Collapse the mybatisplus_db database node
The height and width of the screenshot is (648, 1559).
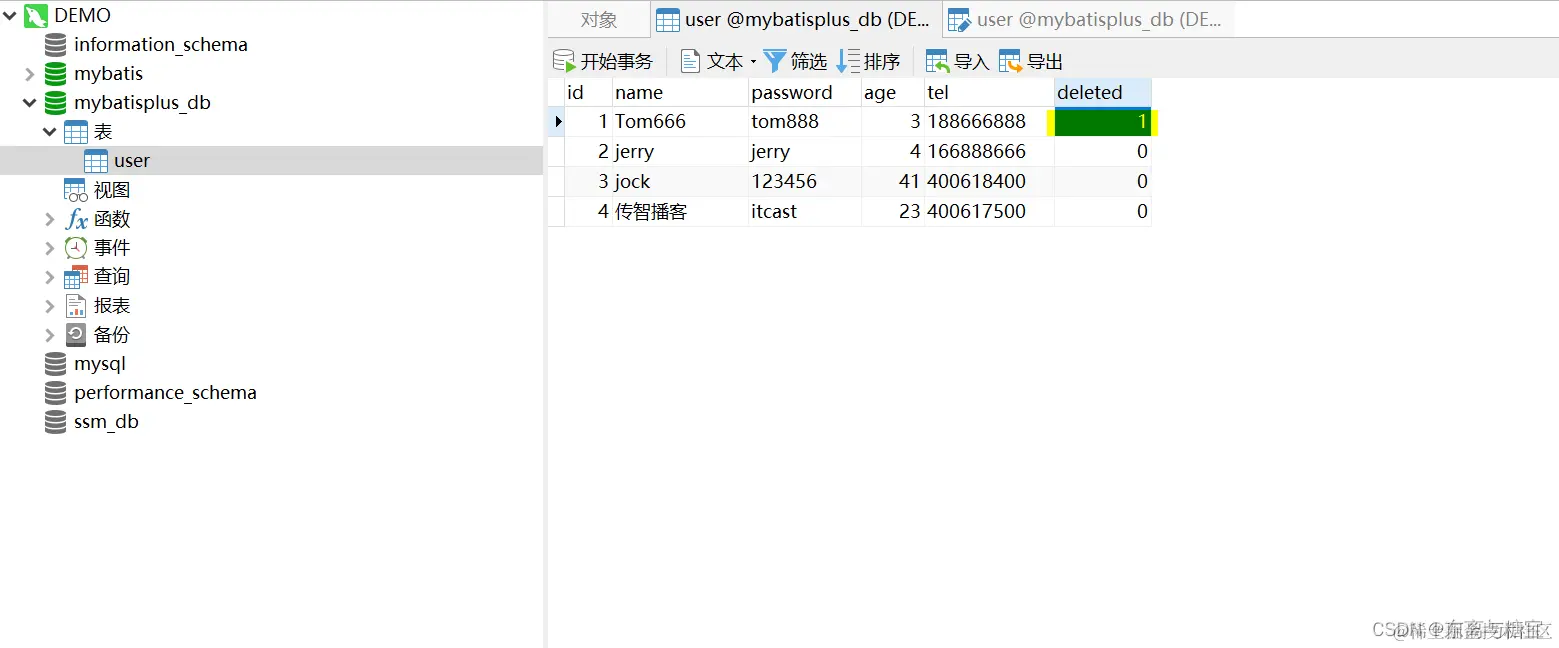(x=30, y=103)
